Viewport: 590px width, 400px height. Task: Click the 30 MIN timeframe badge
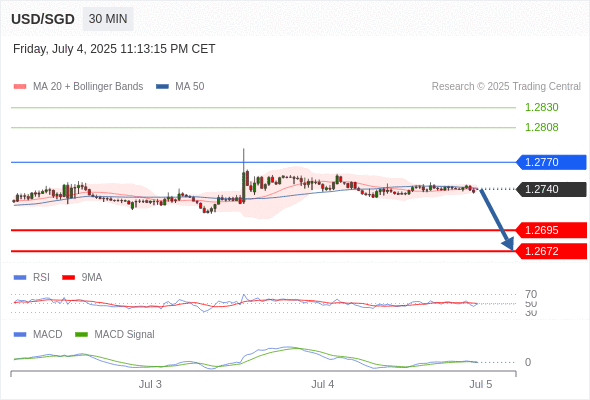tap(108, 19)
